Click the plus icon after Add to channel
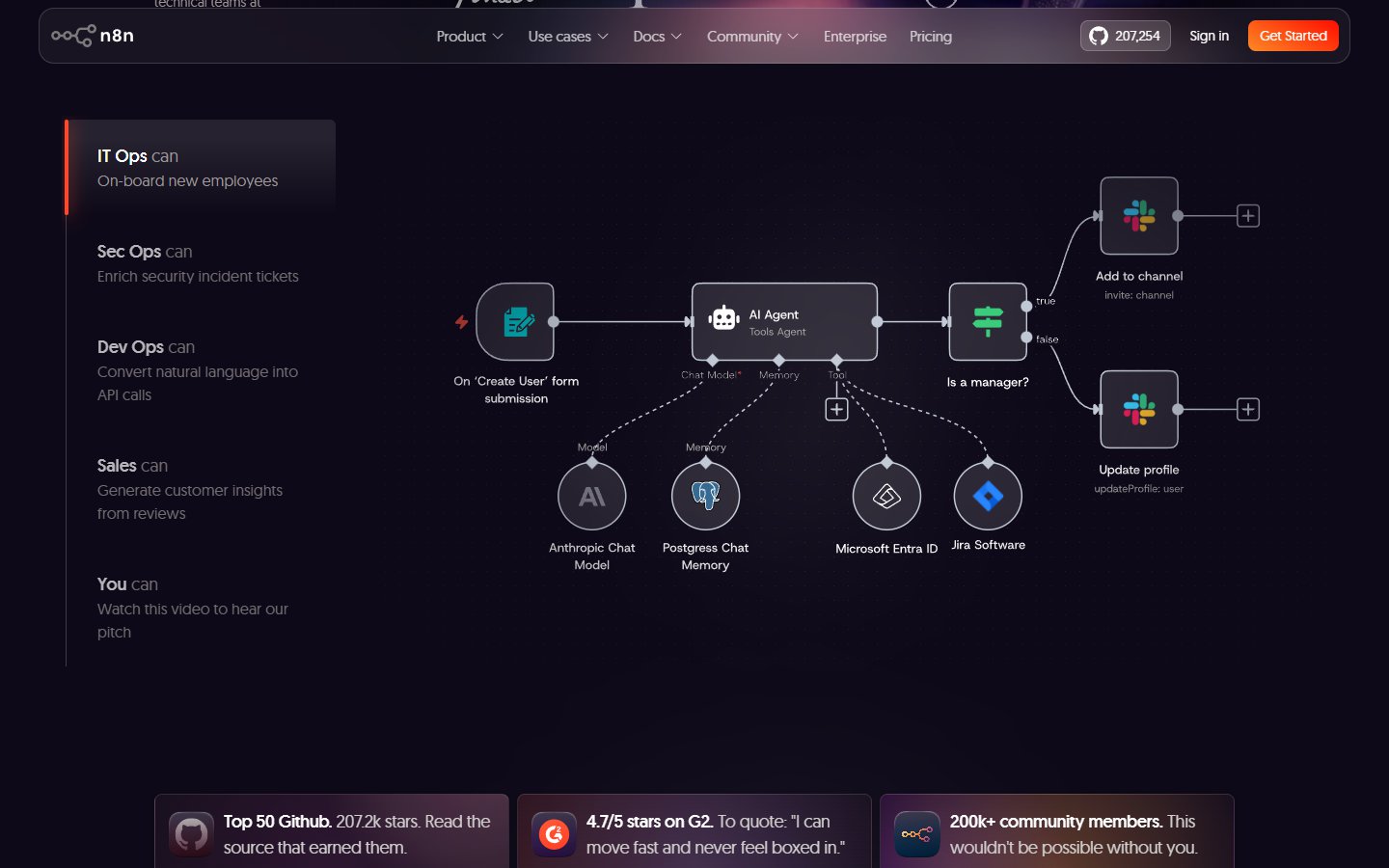The image size is (1389, 868). (1248, 216)
